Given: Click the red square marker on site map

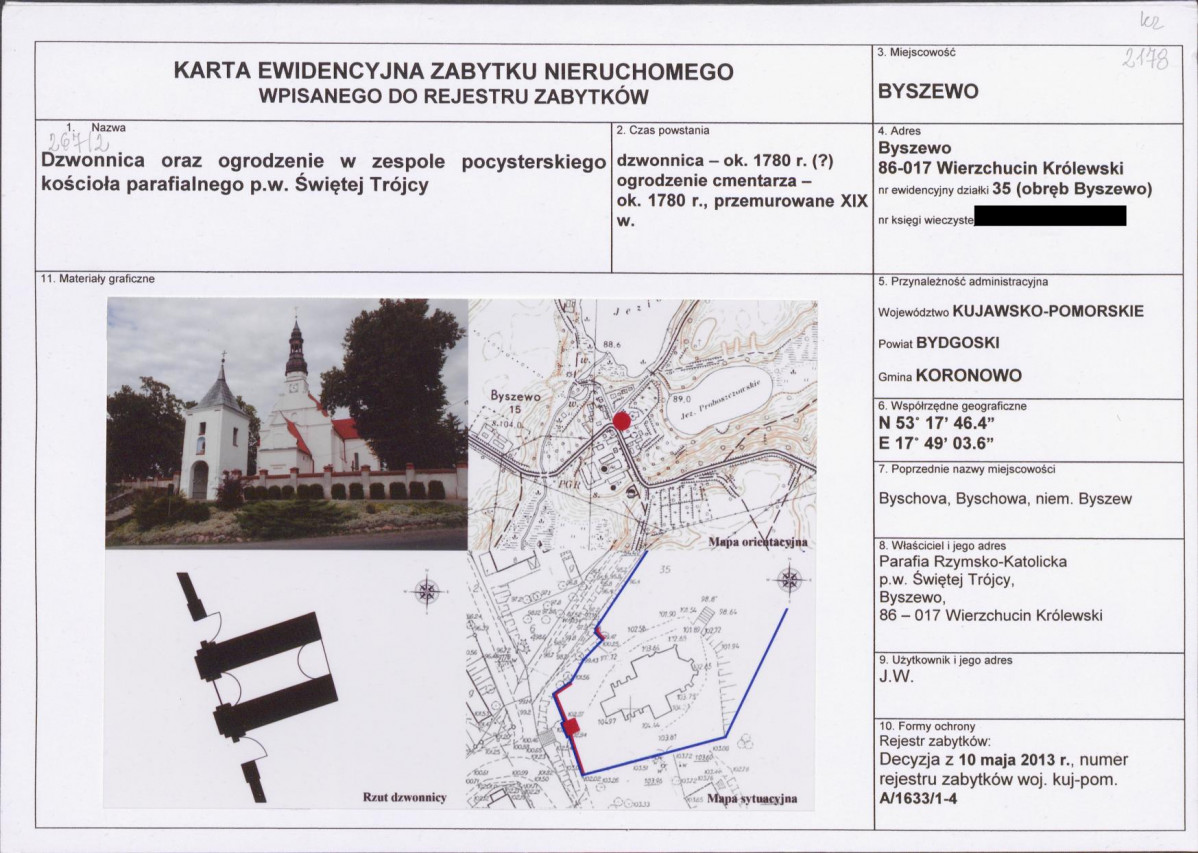Looking at the screenshot, I should [x=571, y=727].
